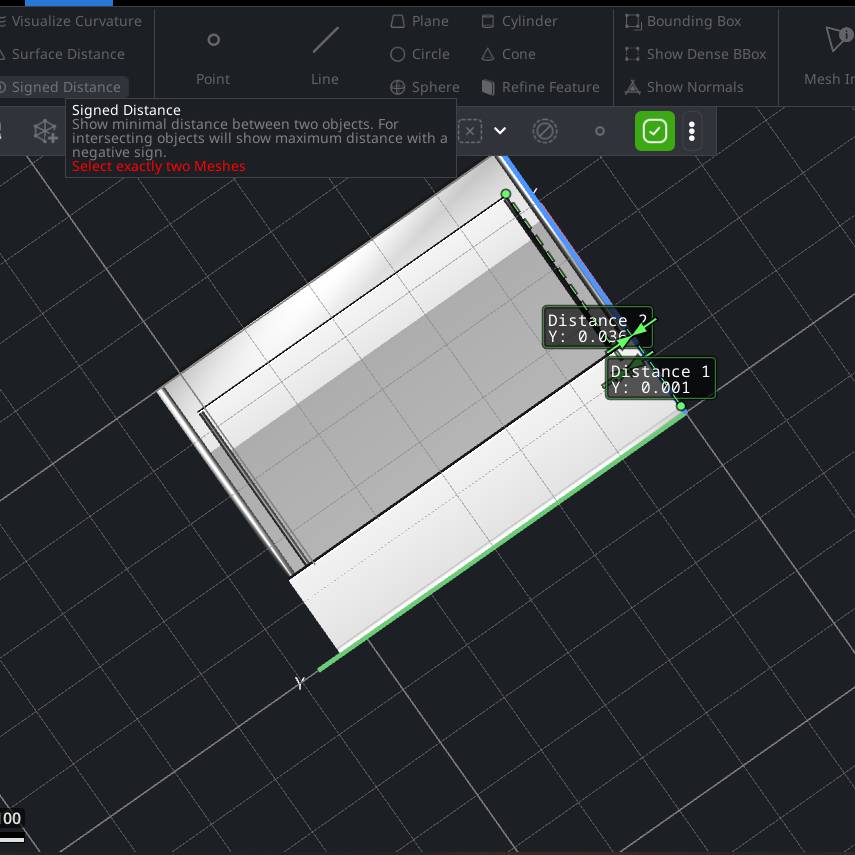Viewport: 855px width, 855px height.
Task: Select the Line feature tool
Action: click(325, 56)
